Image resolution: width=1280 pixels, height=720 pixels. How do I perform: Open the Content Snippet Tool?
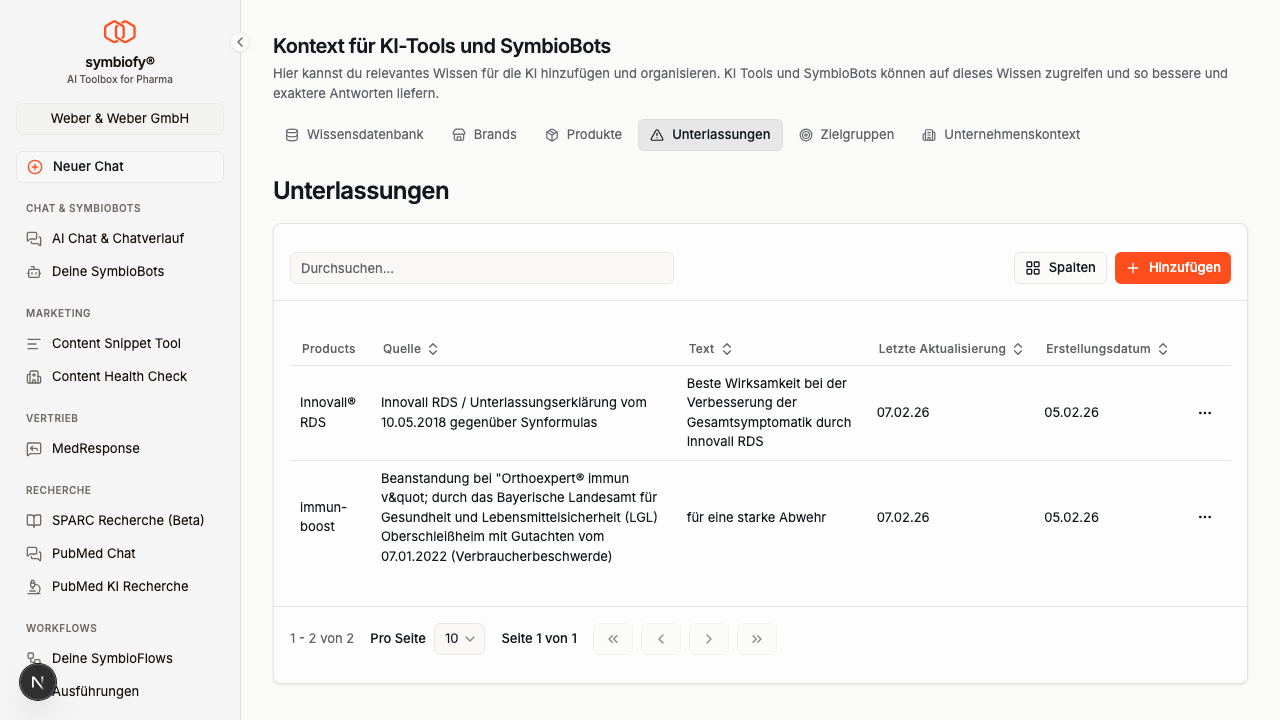coord(116,343)
